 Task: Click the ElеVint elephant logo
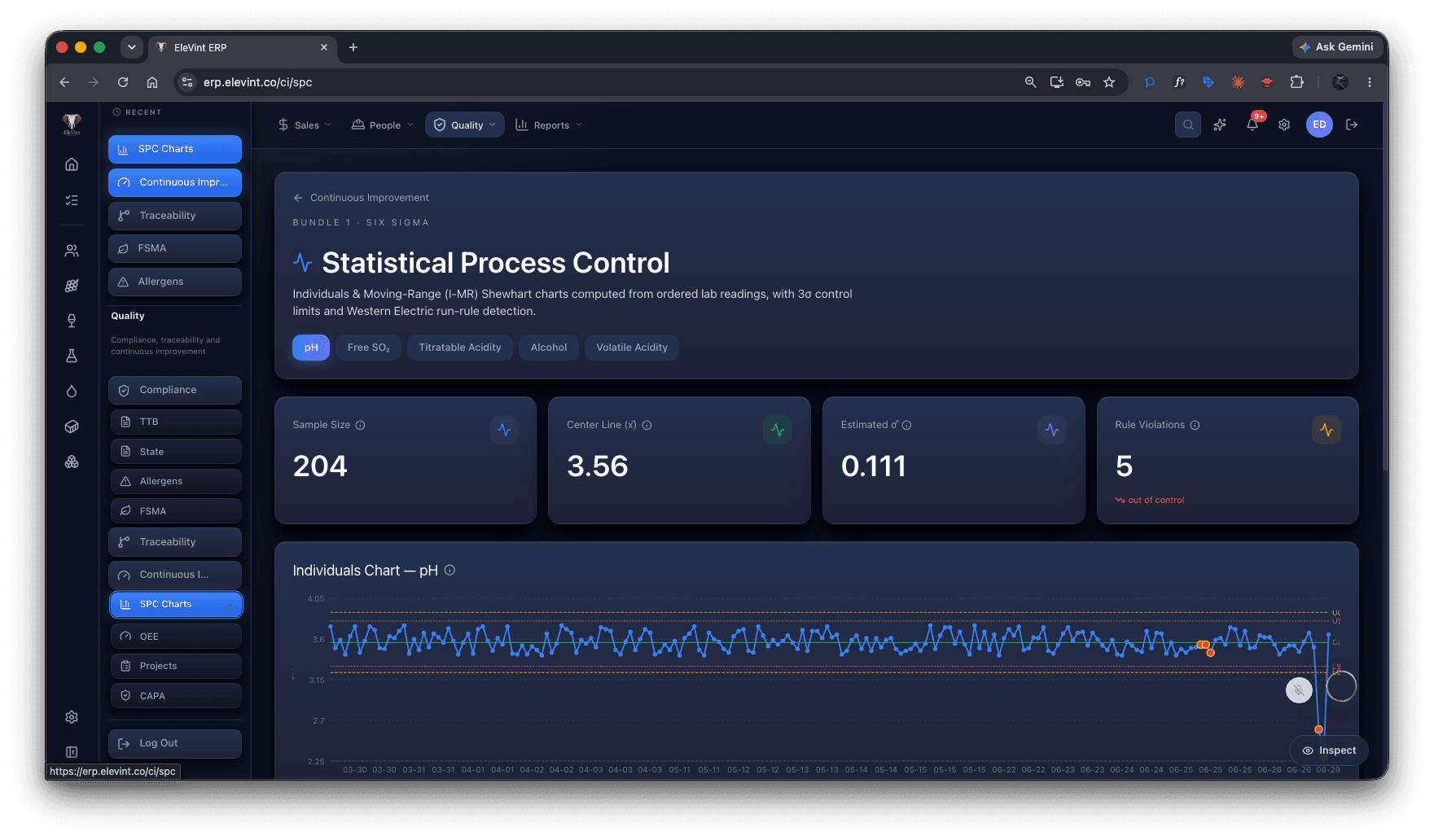pyautogui.click(x=72, y=124)
